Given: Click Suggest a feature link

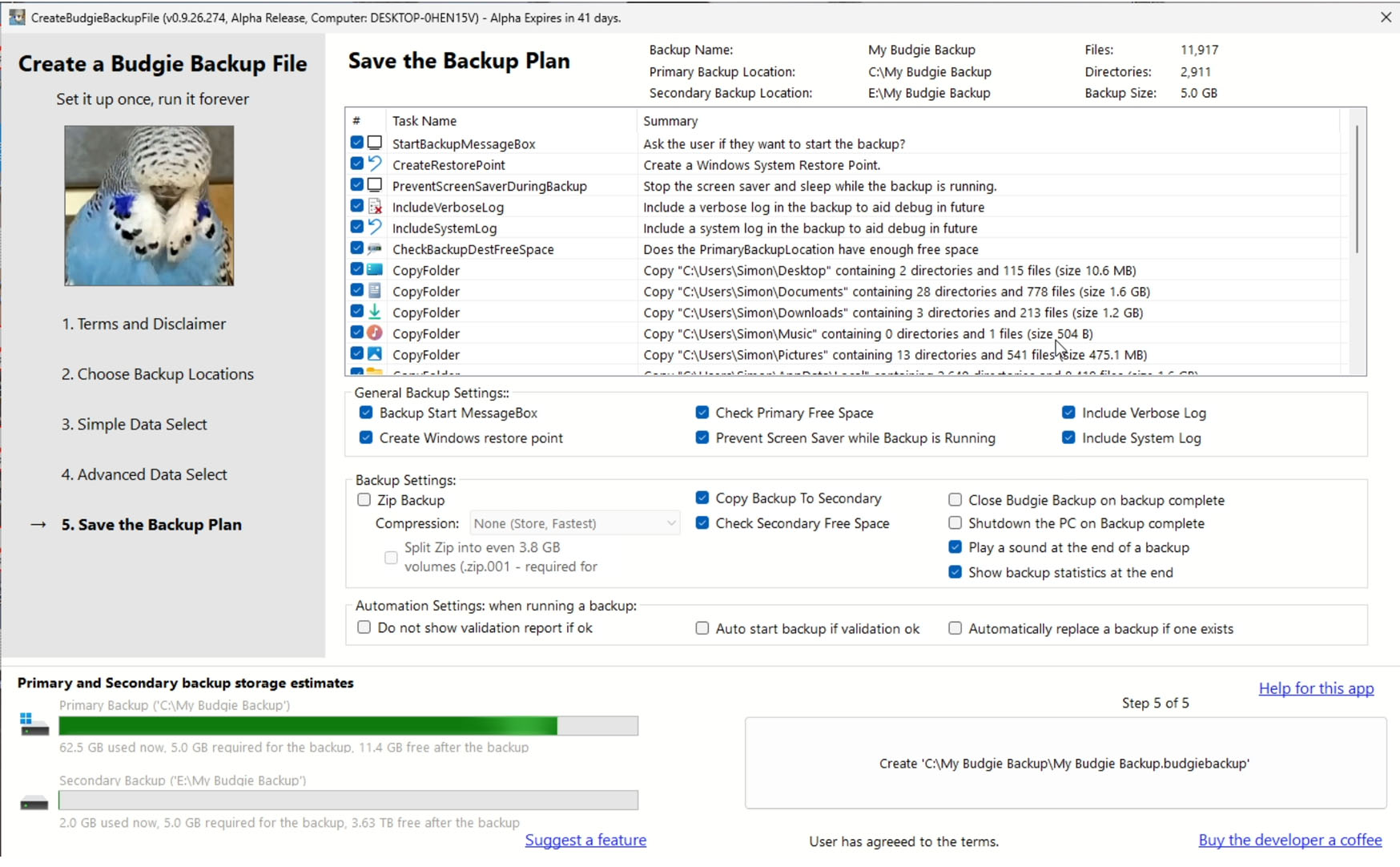Looking at the screenshot, I should 585,840.
